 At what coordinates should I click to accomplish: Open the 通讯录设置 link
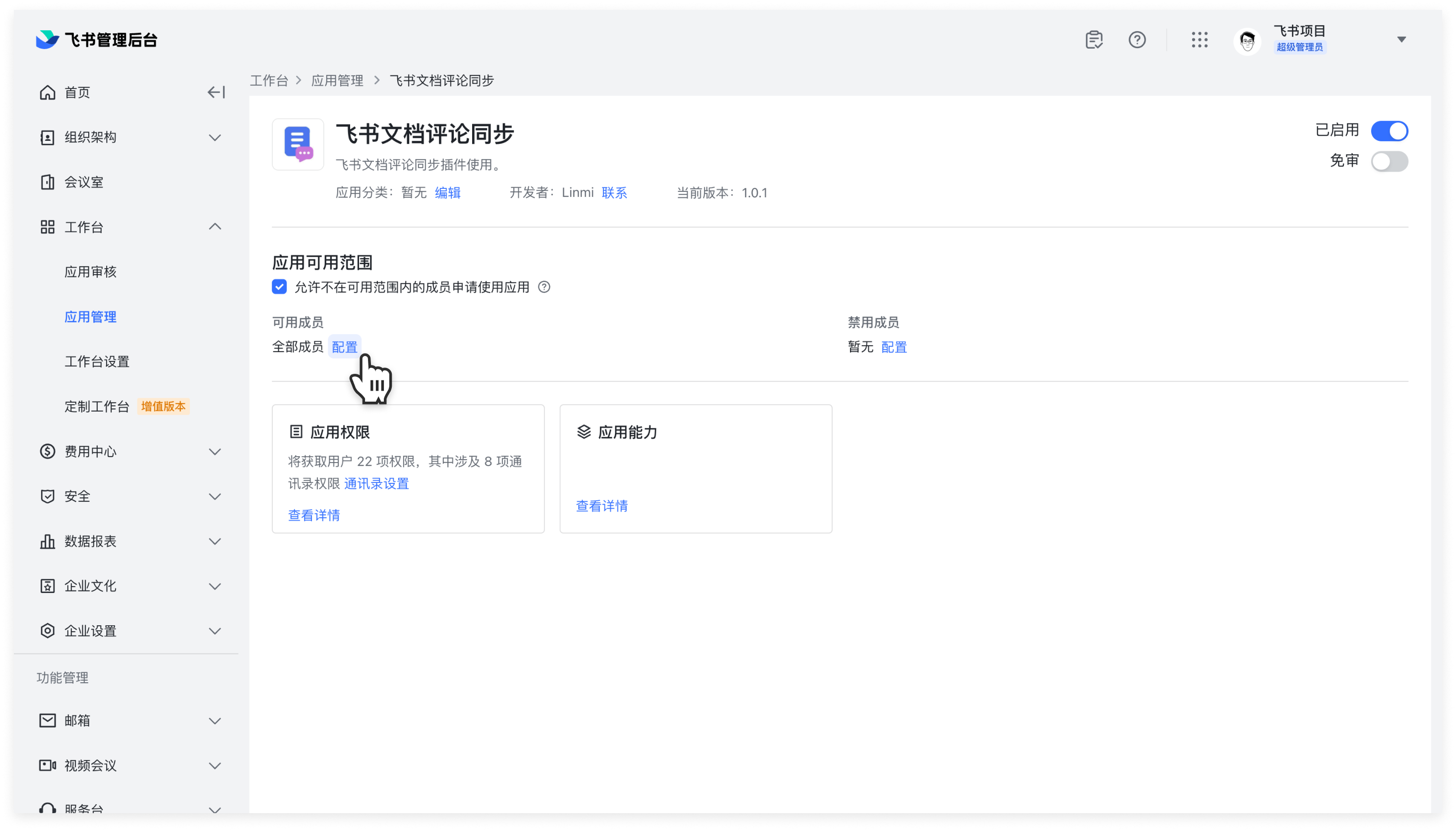376,483
